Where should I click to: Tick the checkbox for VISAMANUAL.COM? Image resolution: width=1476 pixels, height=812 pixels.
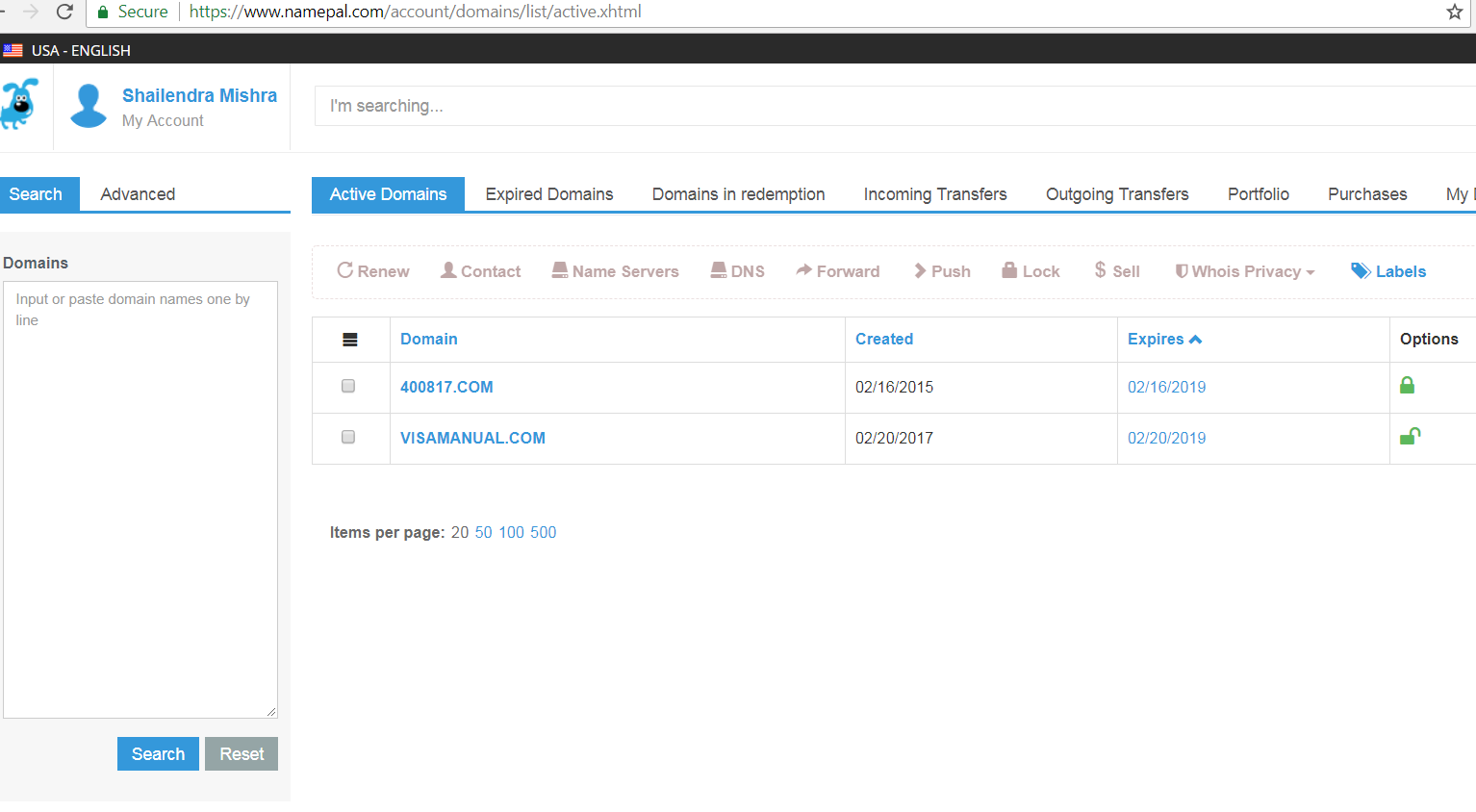348,437
